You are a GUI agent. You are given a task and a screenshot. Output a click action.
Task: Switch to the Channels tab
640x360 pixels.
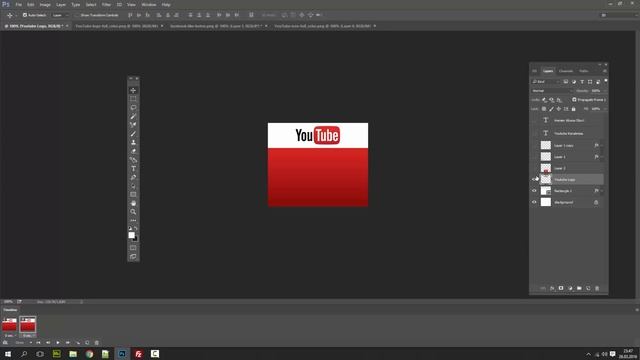(566, 71)
